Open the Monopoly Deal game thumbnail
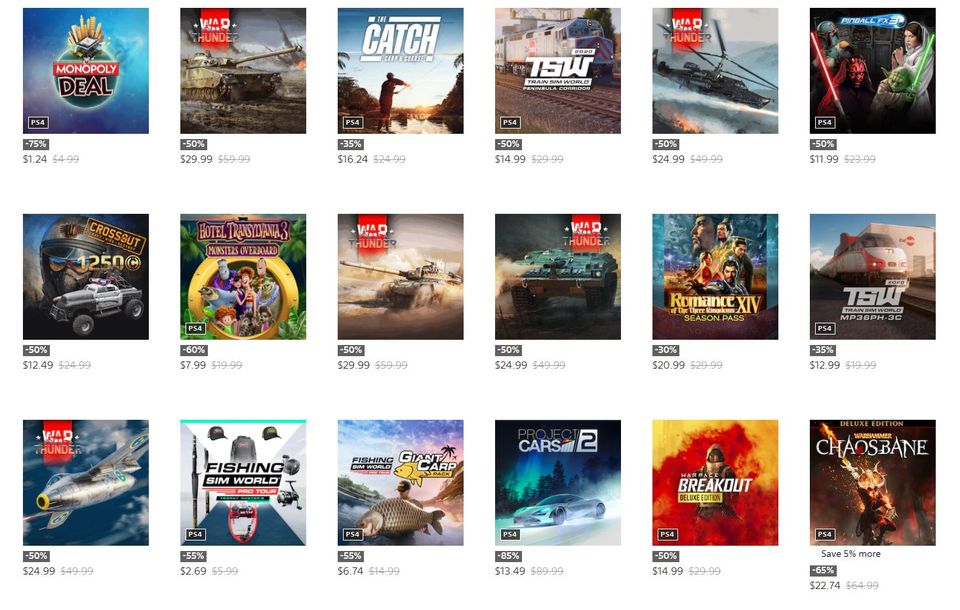960x610 pixels. pyautogui.click(x=86, y=70)
